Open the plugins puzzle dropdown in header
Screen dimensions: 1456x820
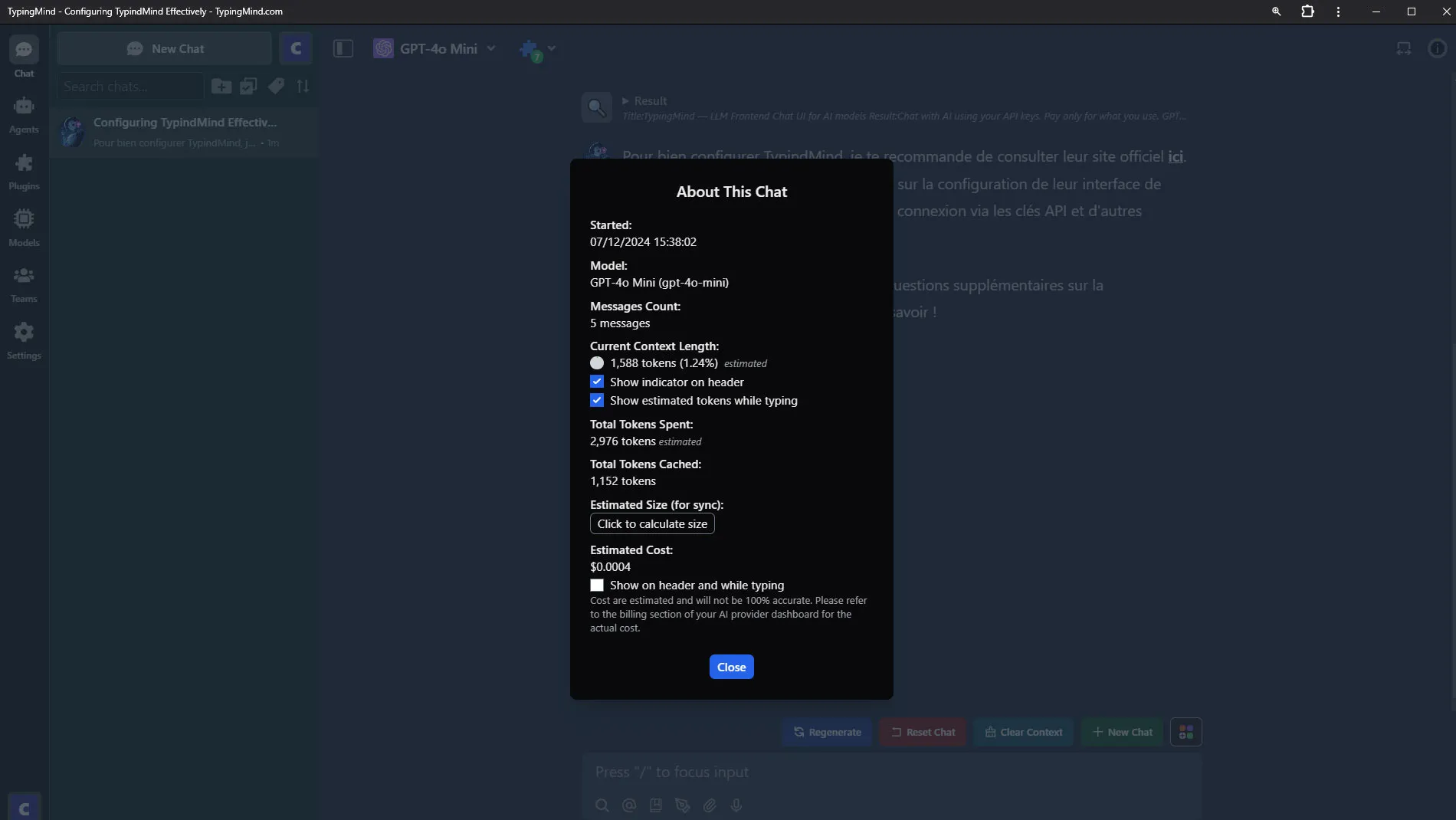click(x=536, y=50)
